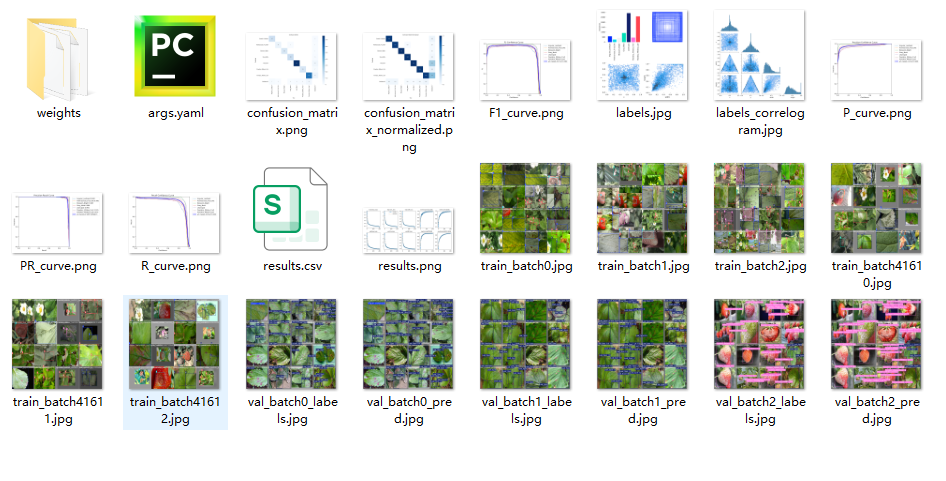Viewport: 946px width, 481px height.
Task: Select the val_batch0_labels.jpg thumbnail
Action: coord(291,344)
